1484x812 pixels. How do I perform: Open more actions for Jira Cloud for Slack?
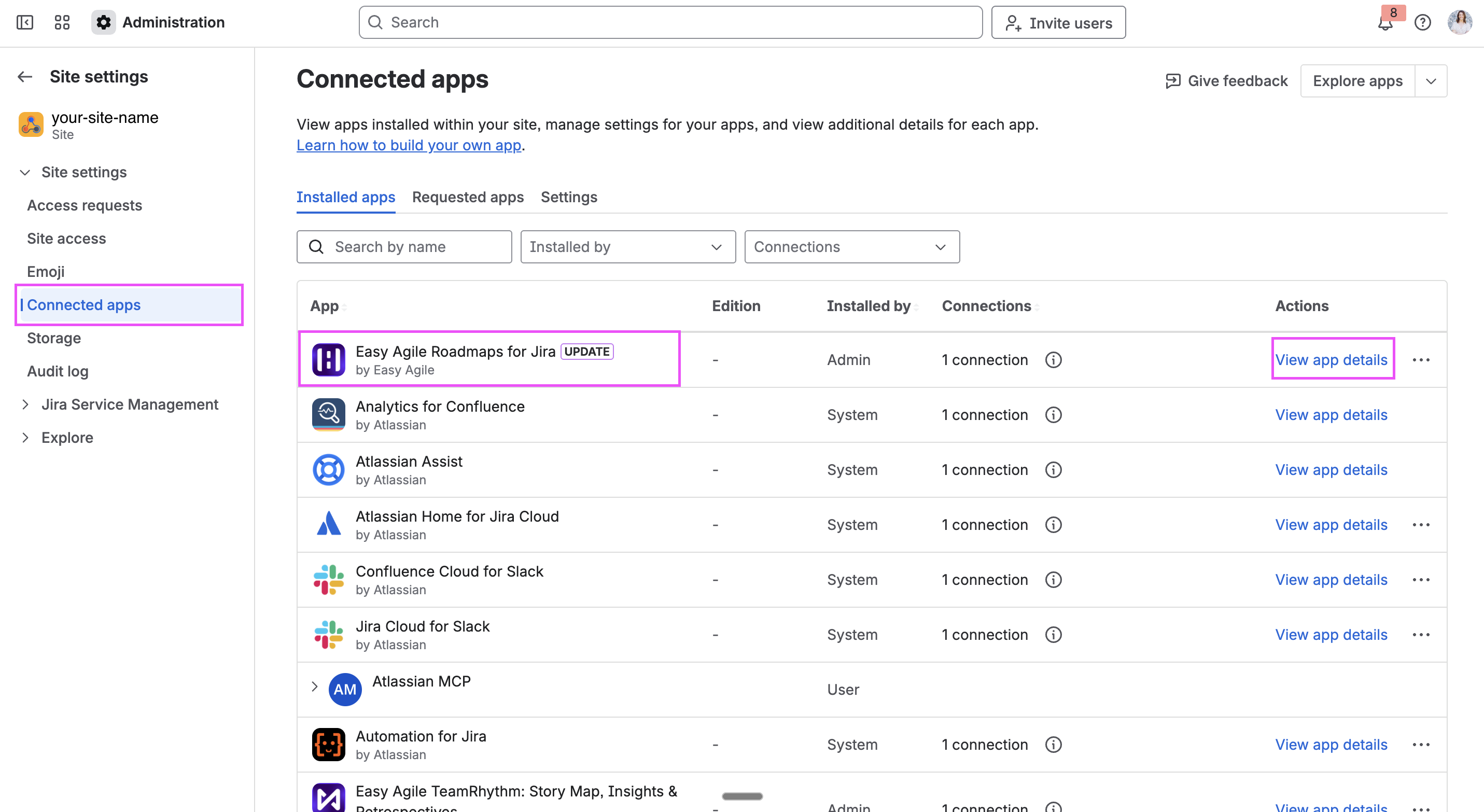click(x=1421, y=635)
